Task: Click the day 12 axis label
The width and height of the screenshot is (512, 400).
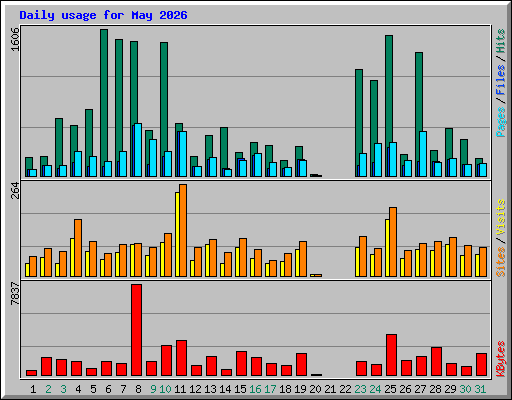Action: click(x=195, y=389)
